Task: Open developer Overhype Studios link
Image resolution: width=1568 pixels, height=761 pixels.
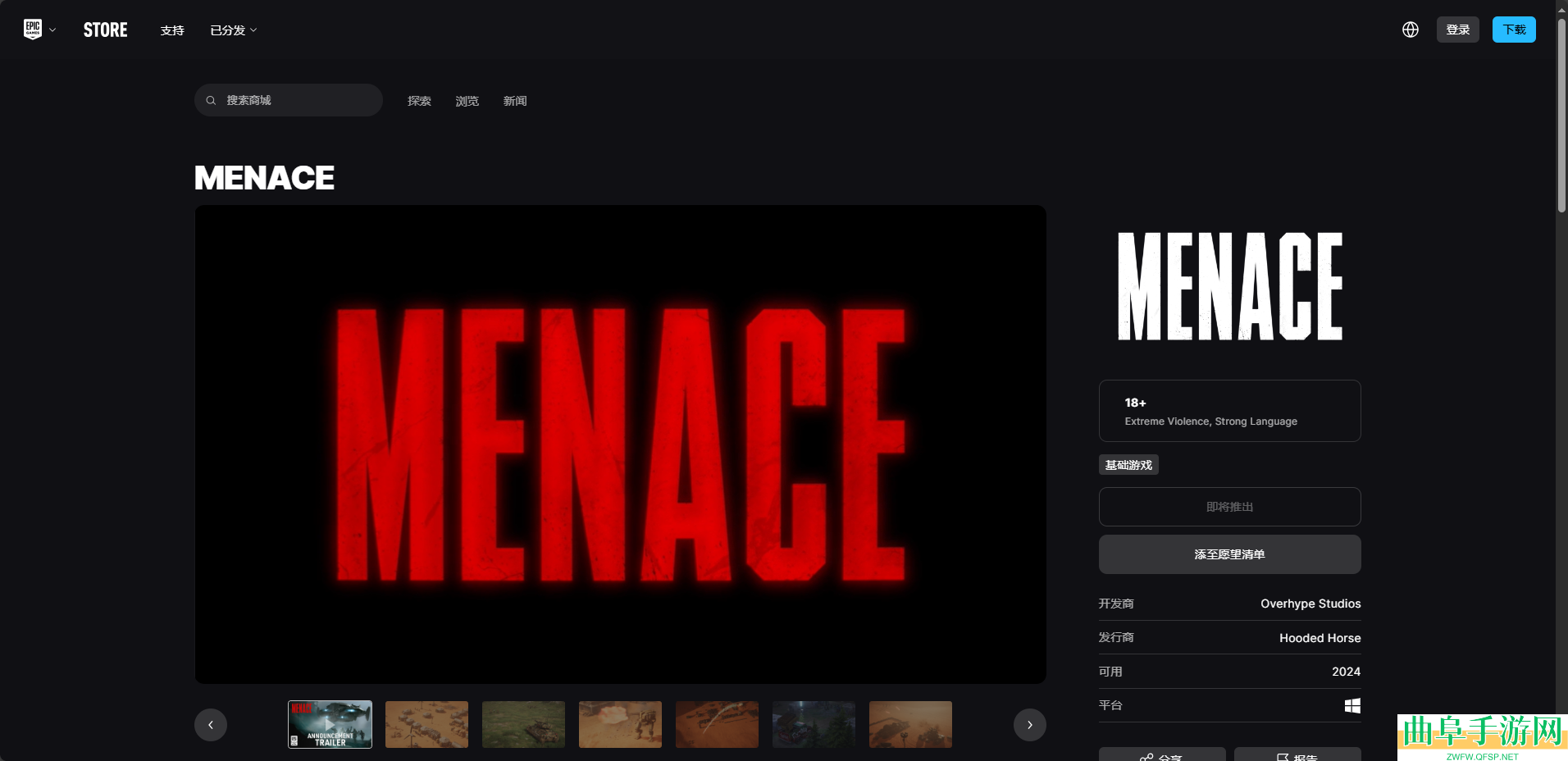Action: 1310,604
